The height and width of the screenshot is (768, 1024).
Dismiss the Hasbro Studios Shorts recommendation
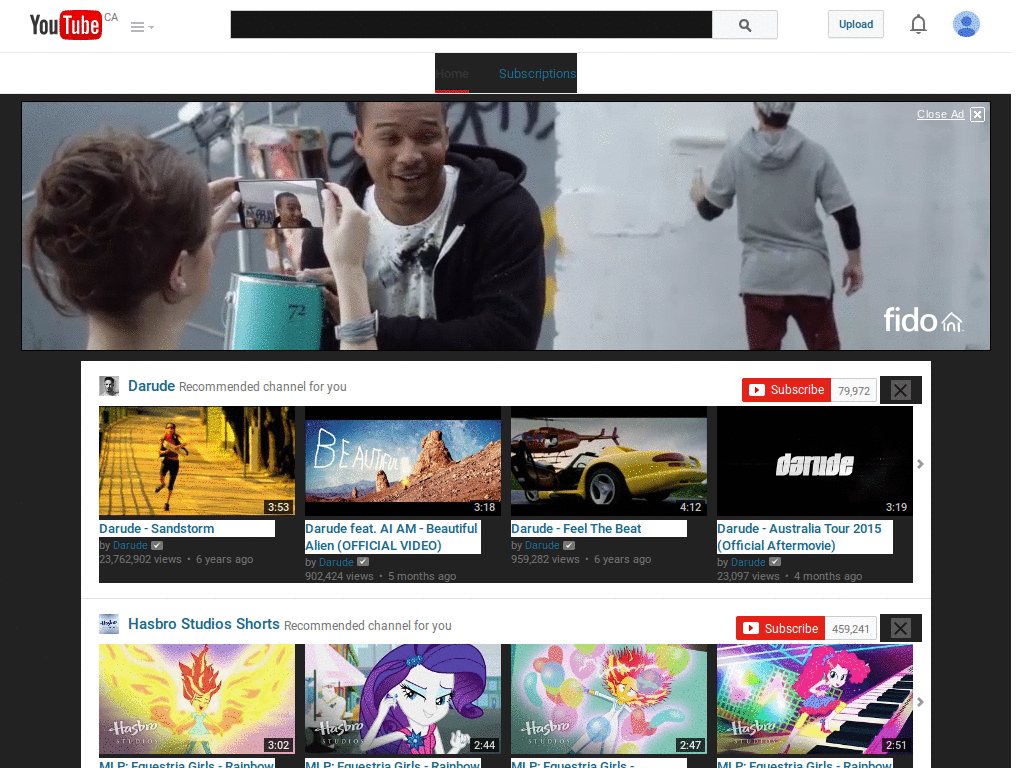click(899, 627)
